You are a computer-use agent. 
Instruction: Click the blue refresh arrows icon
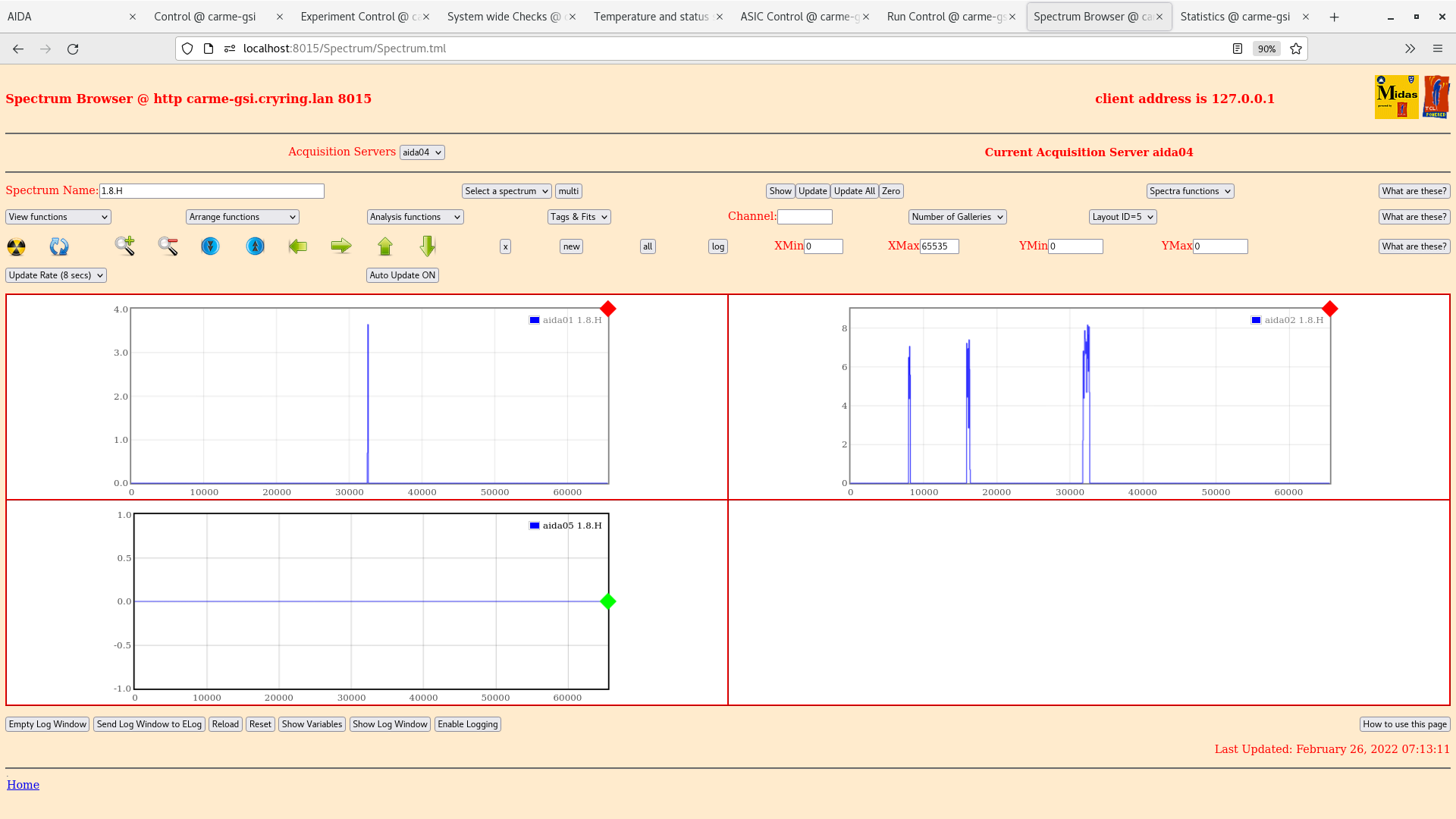(59, 246)
